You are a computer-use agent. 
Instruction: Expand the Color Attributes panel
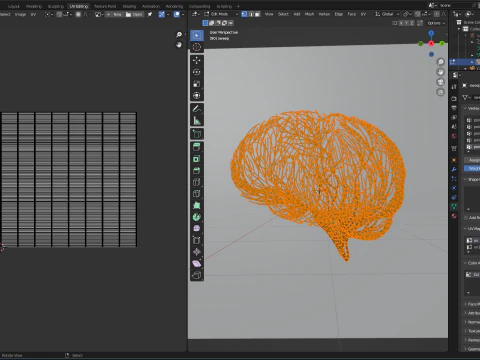pos(471,263)
